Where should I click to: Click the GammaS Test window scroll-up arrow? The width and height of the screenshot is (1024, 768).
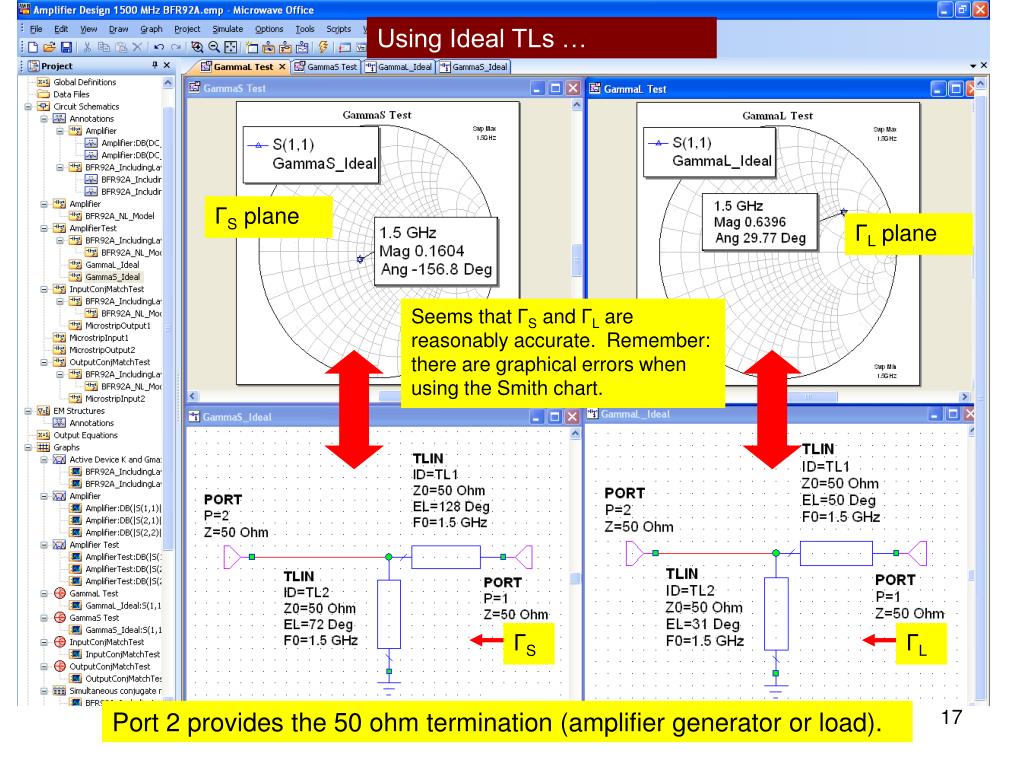(577, 104)
